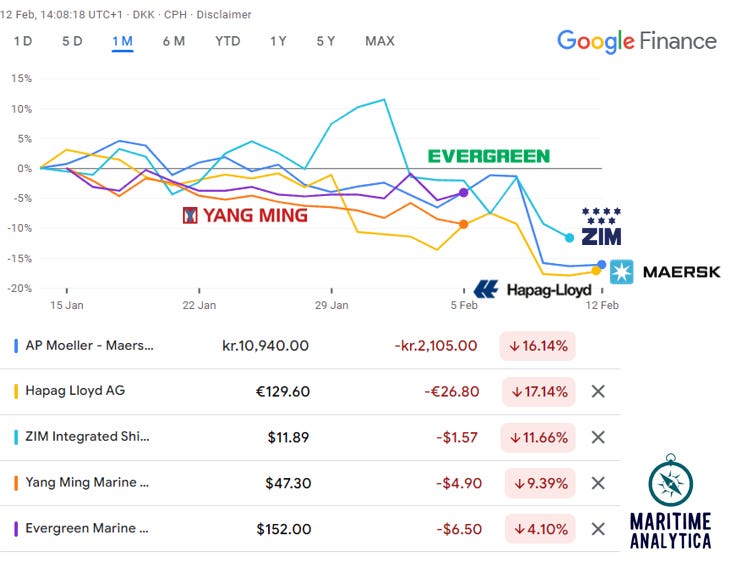Click the cyan ZIM endpoint dot
The height and width of the screenshot is (572, 750).
(569, 238)
